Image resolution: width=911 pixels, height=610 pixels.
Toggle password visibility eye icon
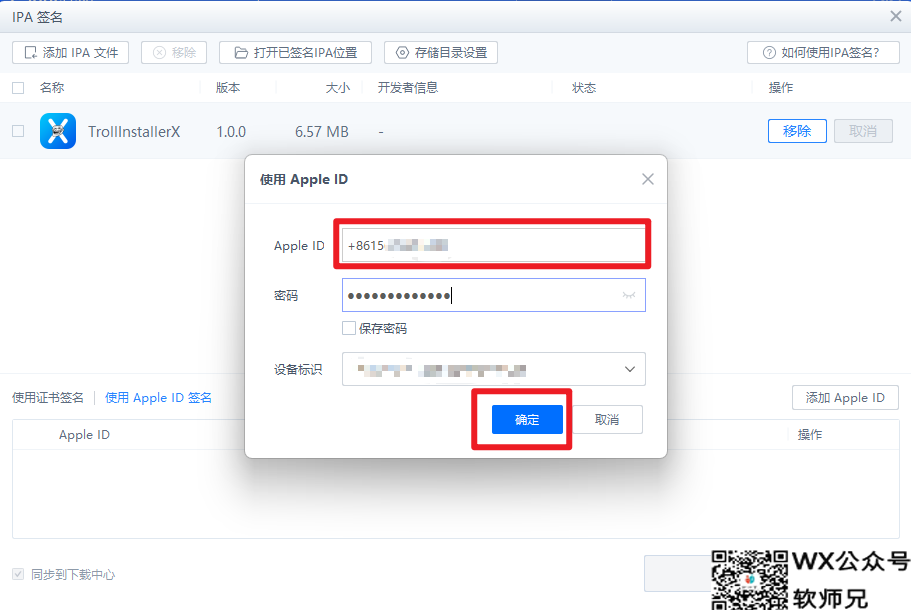629,295
